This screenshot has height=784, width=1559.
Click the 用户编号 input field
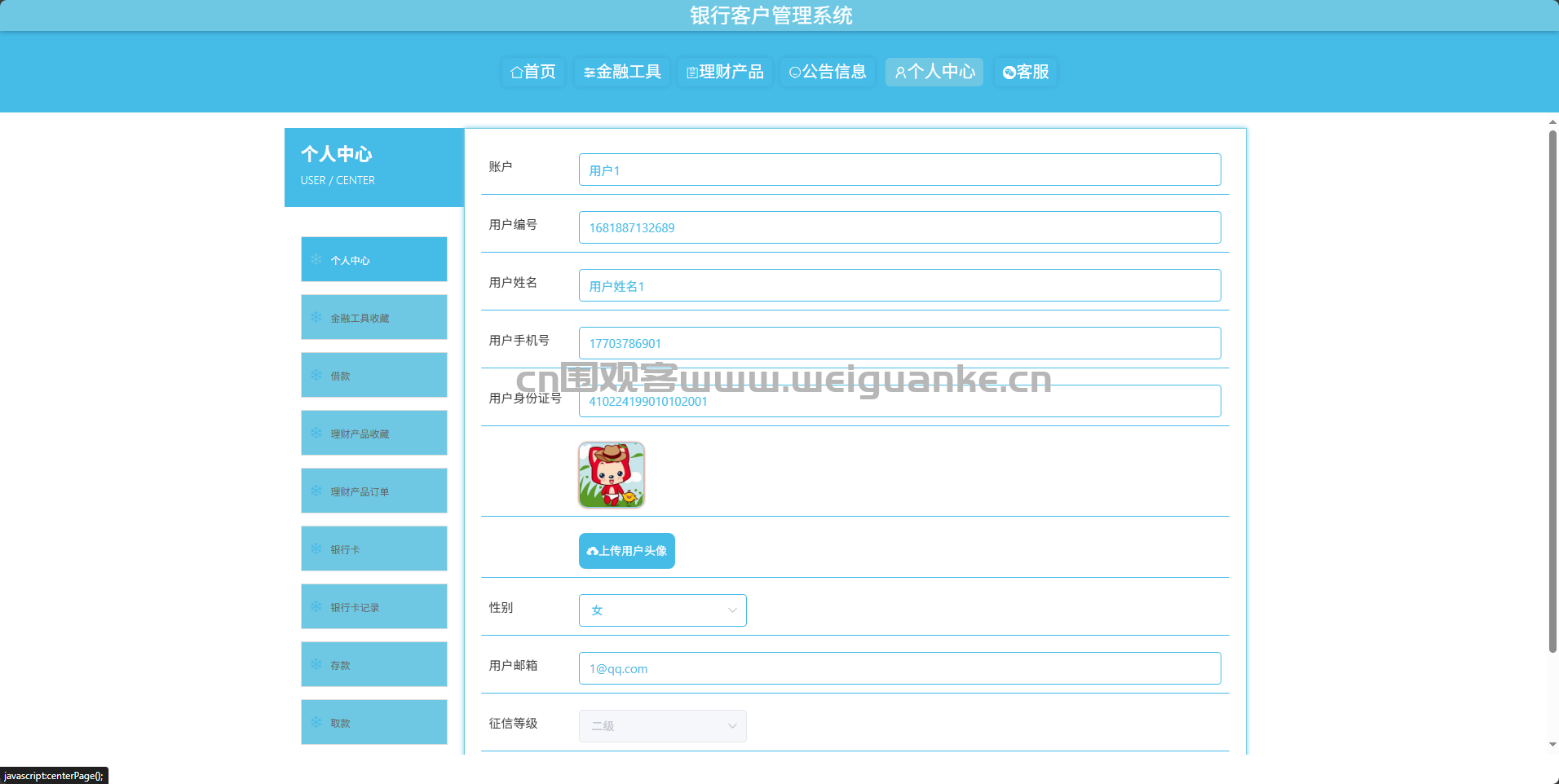(x=900, y=227)
